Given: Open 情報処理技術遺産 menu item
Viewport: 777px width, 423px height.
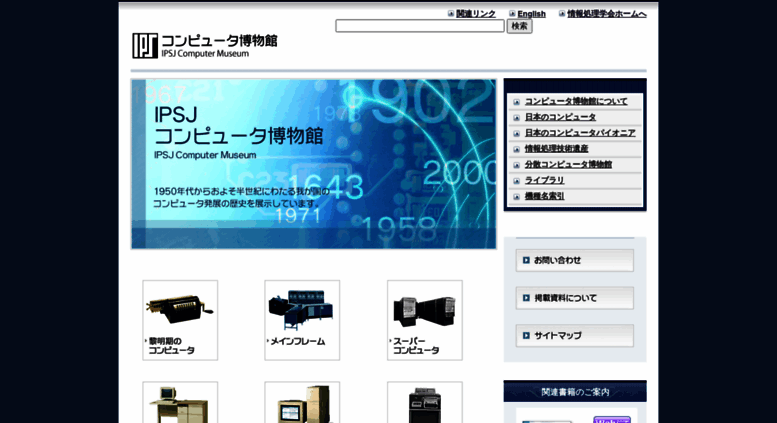Looking at the screenshot, I should coord(556,149).
